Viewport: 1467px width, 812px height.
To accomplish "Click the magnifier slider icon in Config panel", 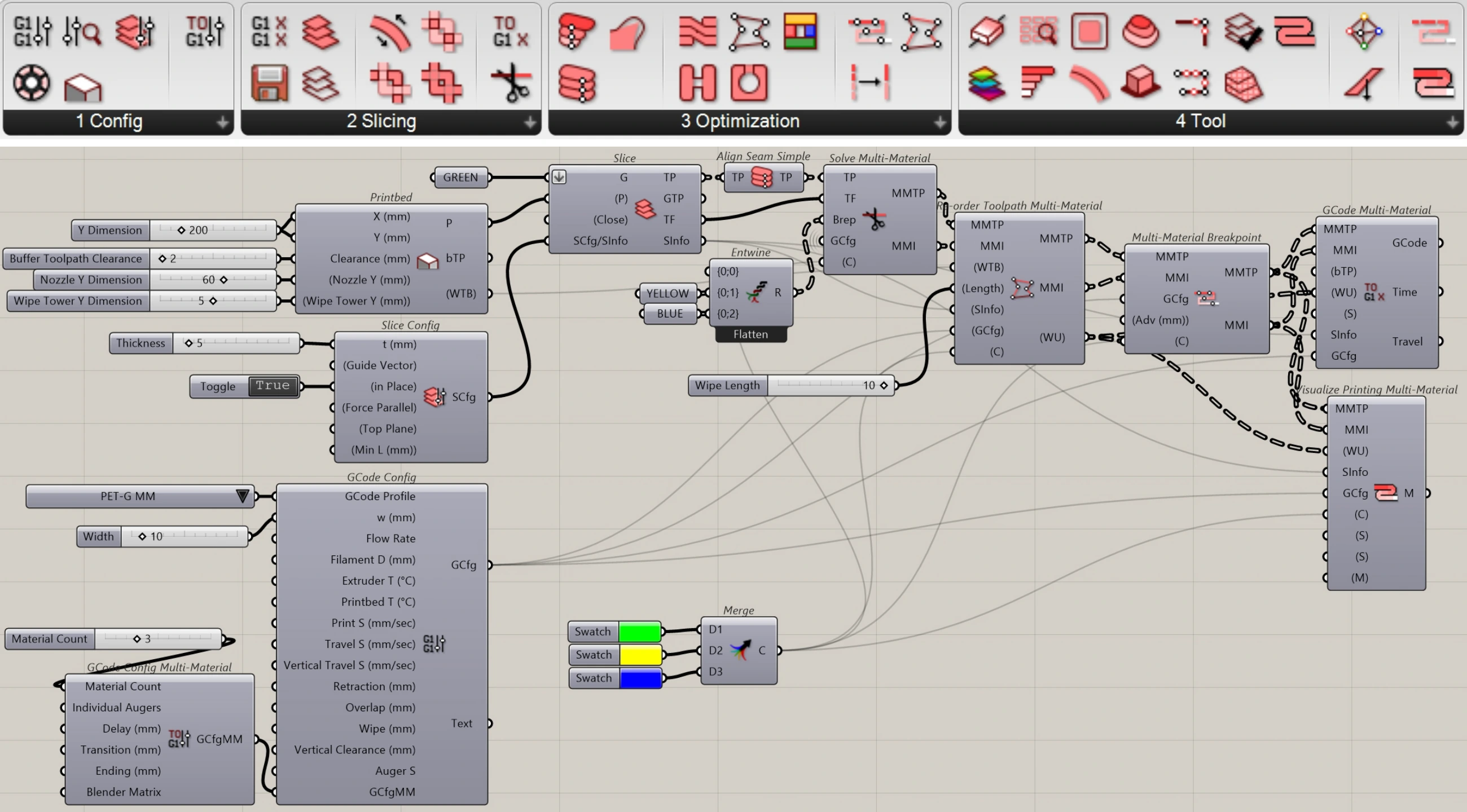I will click(x=82, y=32).
